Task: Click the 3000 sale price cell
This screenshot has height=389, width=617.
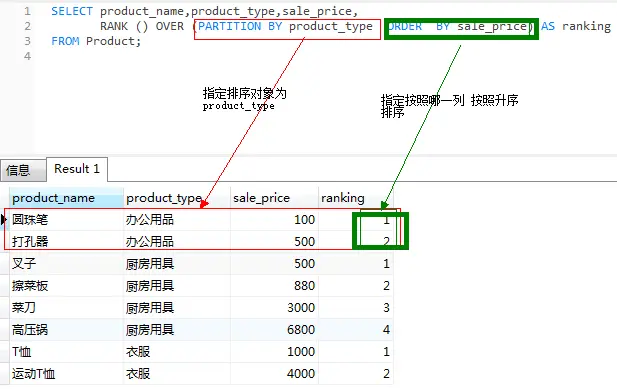Action: (x=274, y=308)
